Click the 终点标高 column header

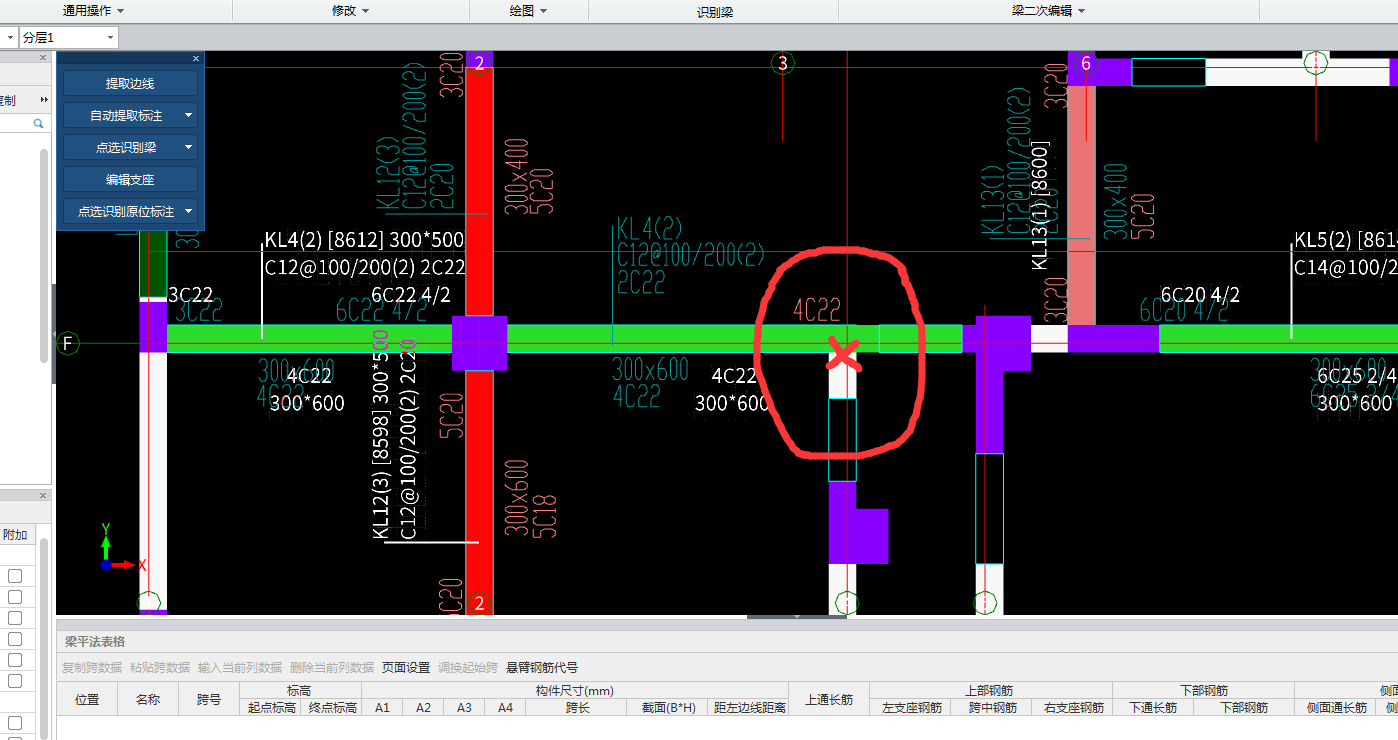tap(331, 707)
